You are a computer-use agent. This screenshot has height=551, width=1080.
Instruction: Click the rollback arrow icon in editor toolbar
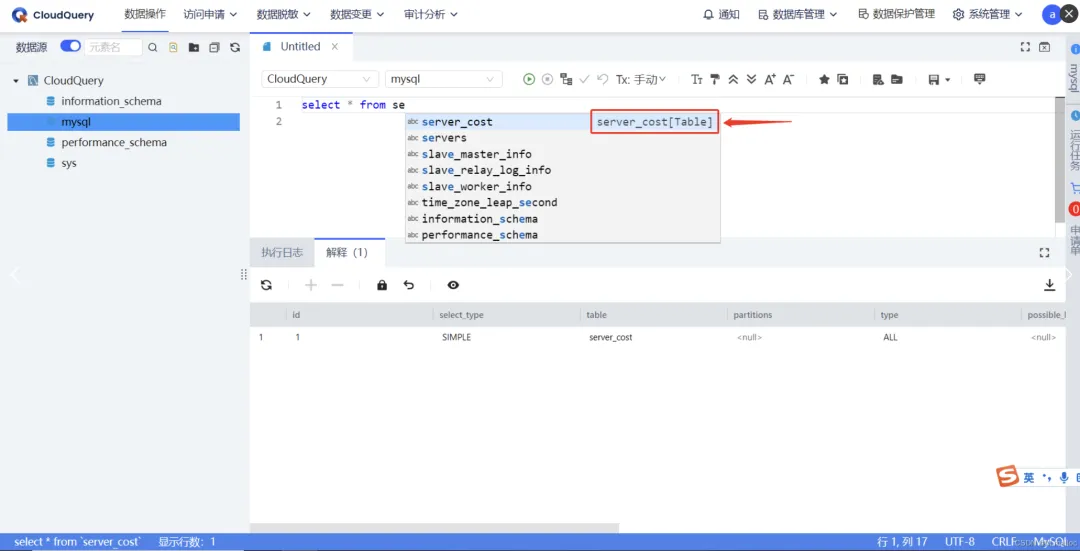(x=603, y=79)
